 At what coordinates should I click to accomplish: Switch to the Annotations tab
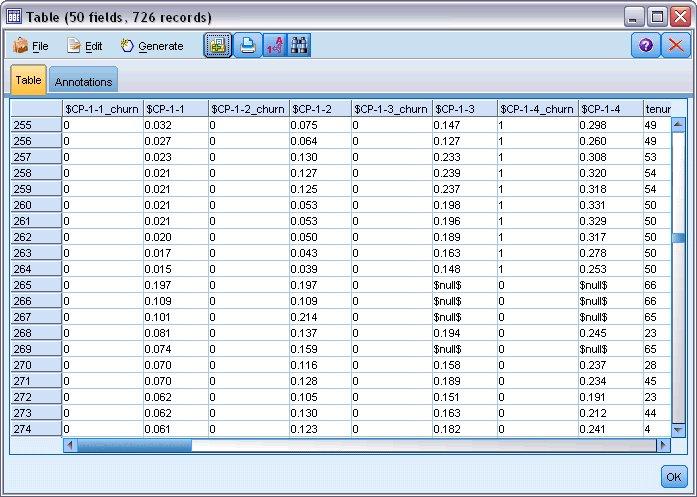coord(83,81)
